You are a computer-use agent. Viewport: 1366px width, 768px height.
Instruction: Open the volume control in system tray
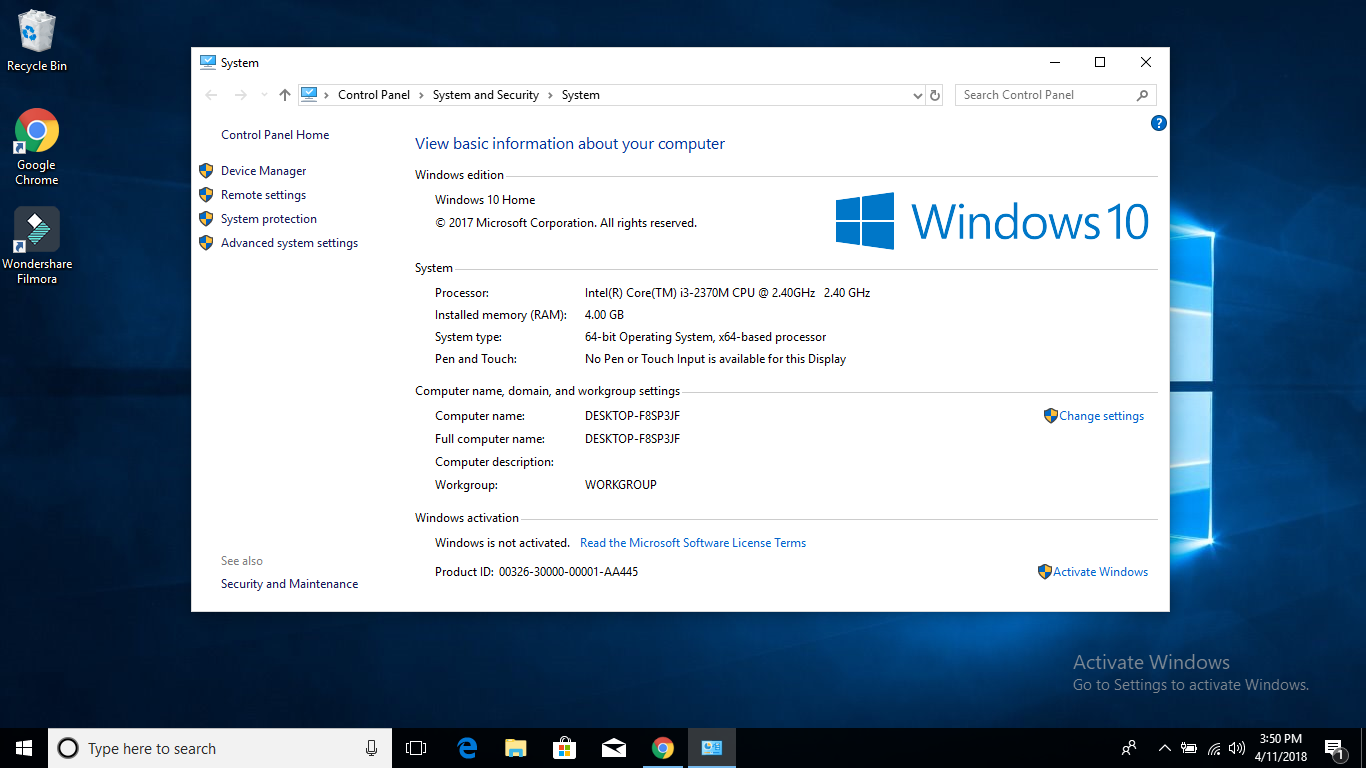click(x=1237, y=748)
